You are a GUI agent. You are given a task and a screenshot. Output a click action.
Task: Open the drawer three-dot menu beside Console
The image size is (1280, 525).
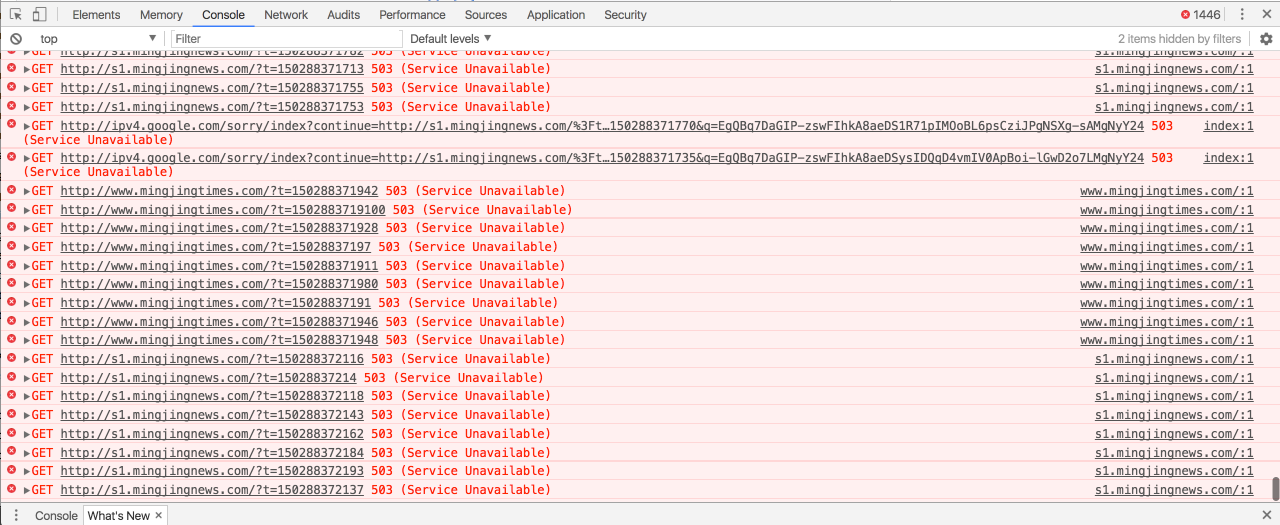pyautogui.click(x=16, y=515)
